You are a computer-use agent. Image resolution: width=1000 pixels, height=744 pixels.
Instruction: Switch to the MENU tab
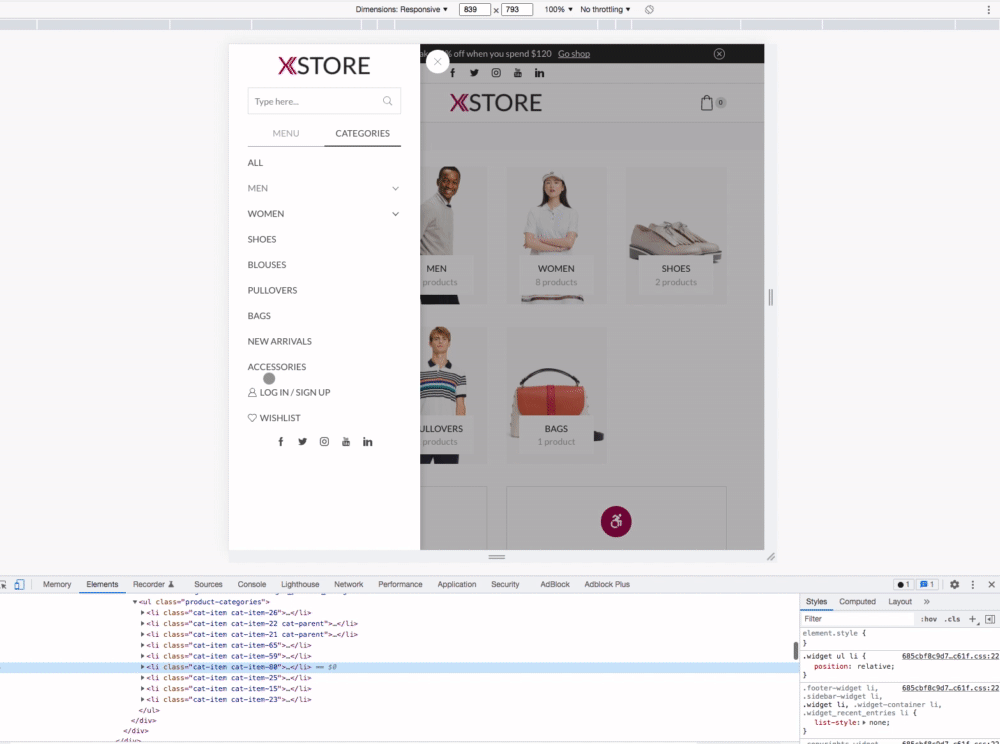pos(286,133)
